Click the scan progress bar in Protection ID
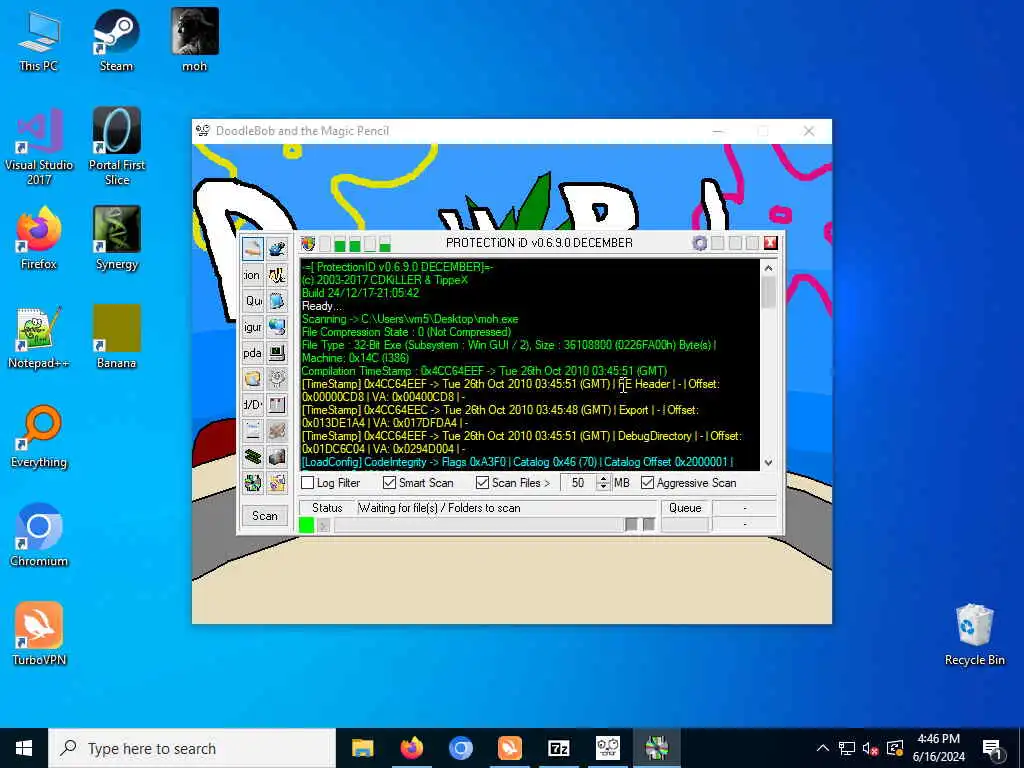This screenshot has width=1024, height=768. pyautogui.click(x=479, y=524)
